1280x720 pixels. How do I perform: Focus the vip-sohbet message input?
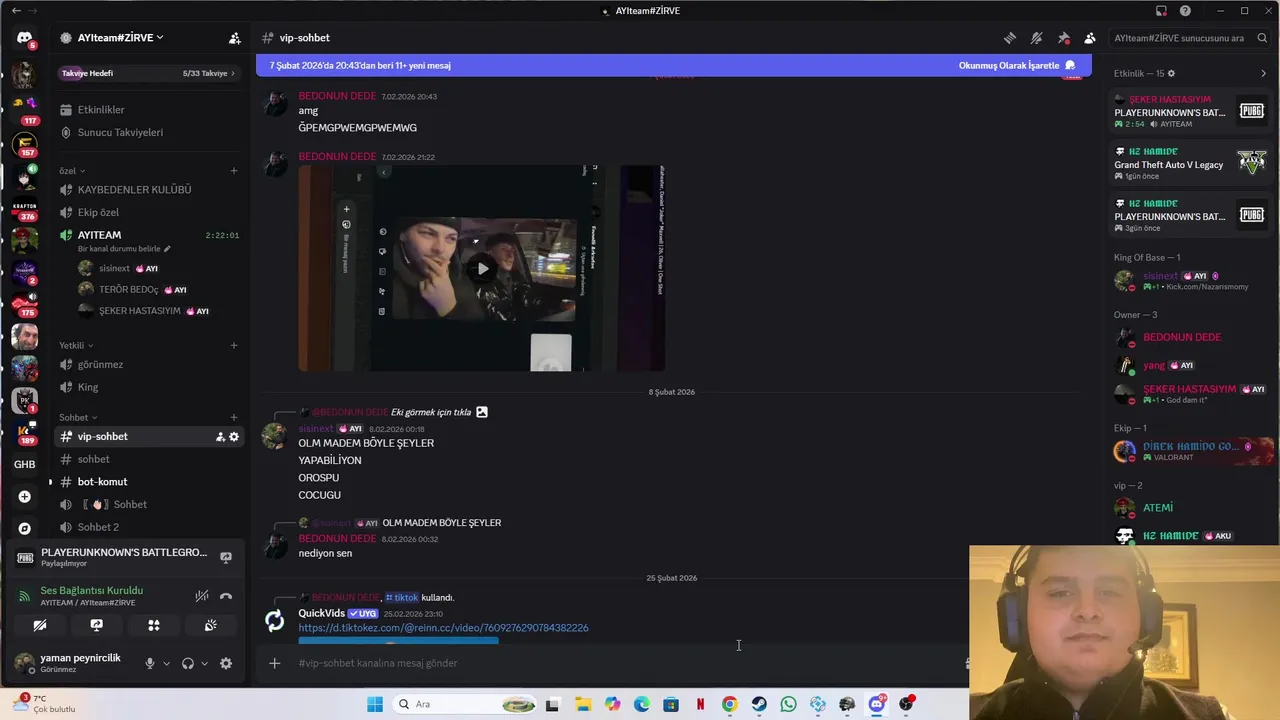click(x=620, y=663)
